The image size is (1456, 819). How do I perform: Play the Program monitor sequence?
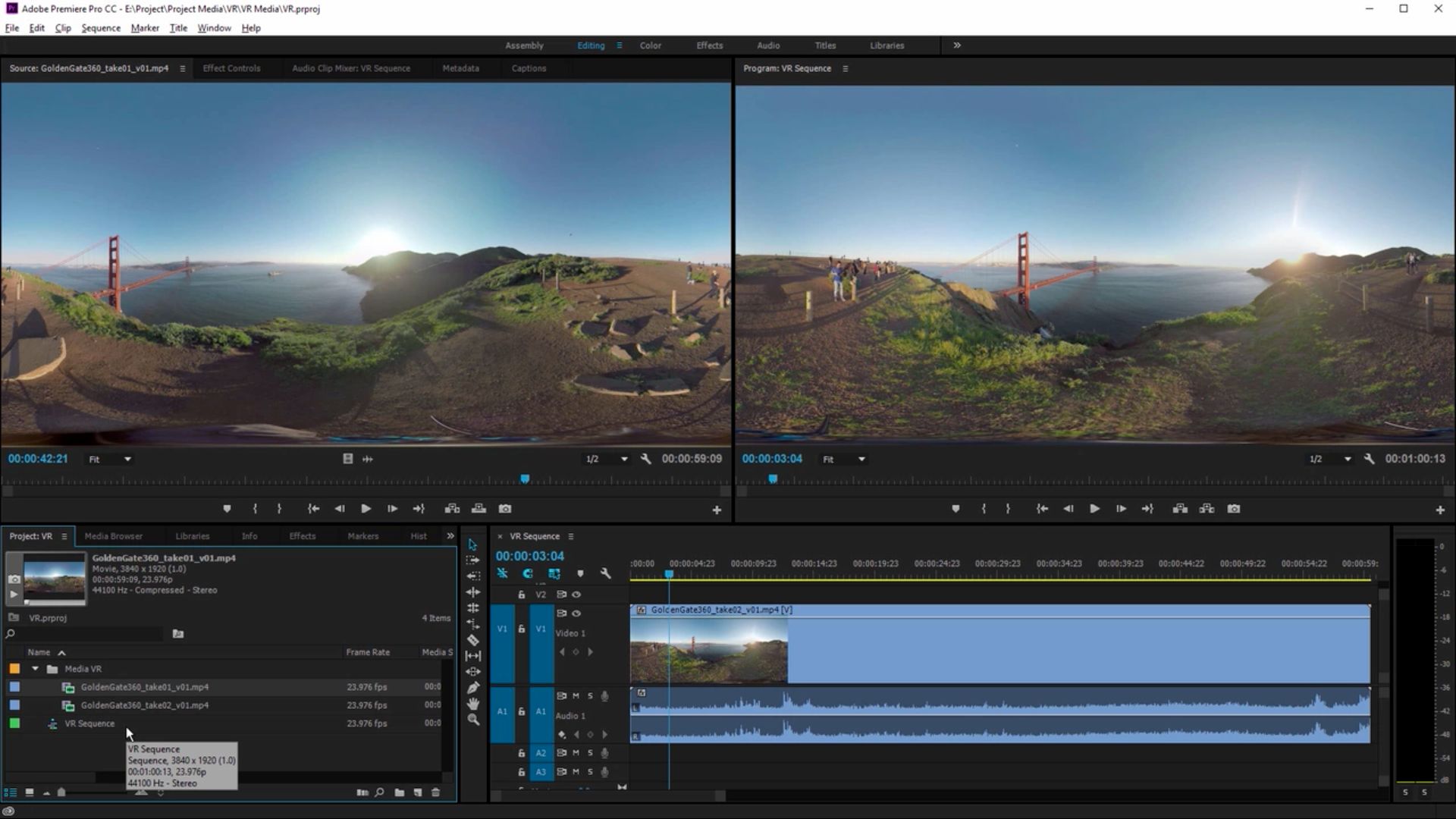click(1094, 509)
